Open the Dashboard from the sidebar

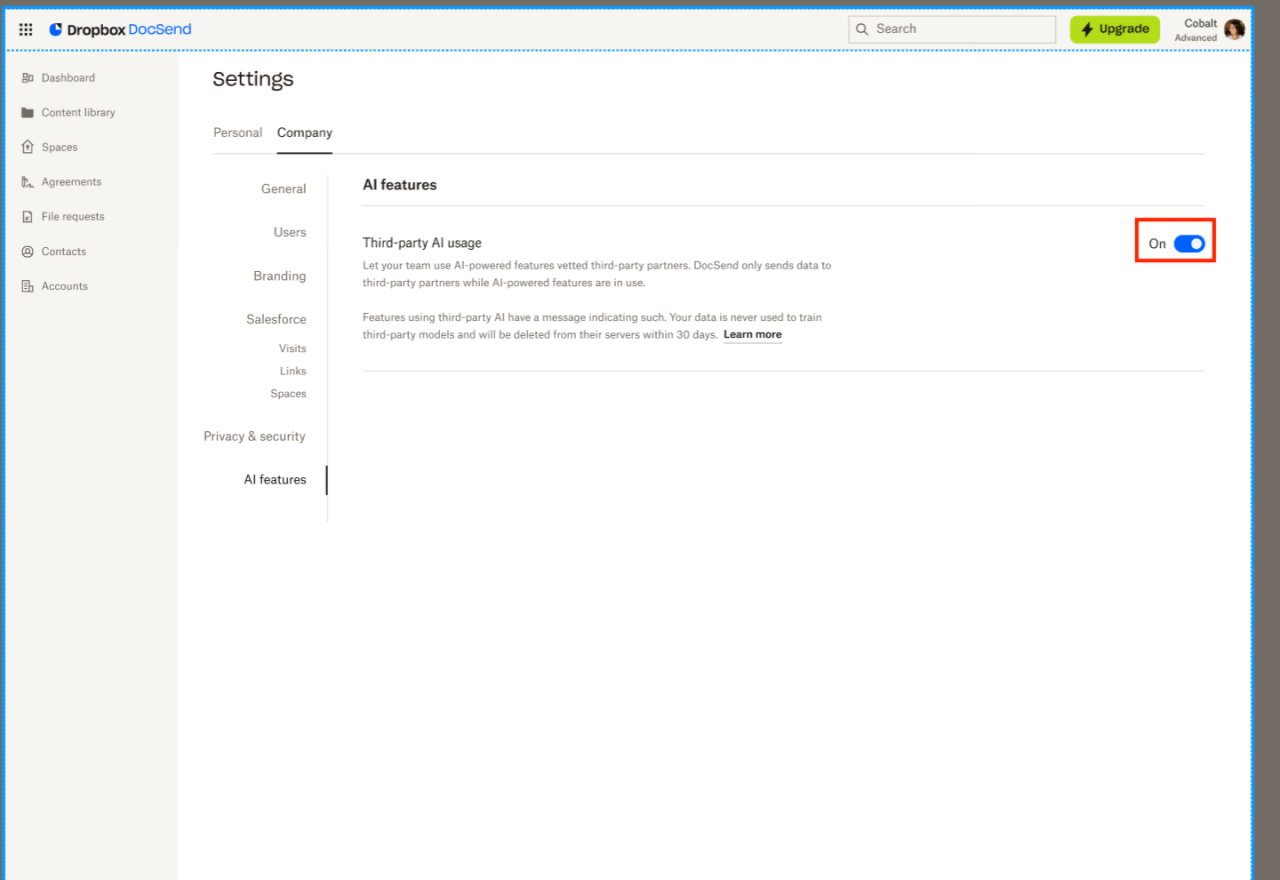tap(68, 77)
